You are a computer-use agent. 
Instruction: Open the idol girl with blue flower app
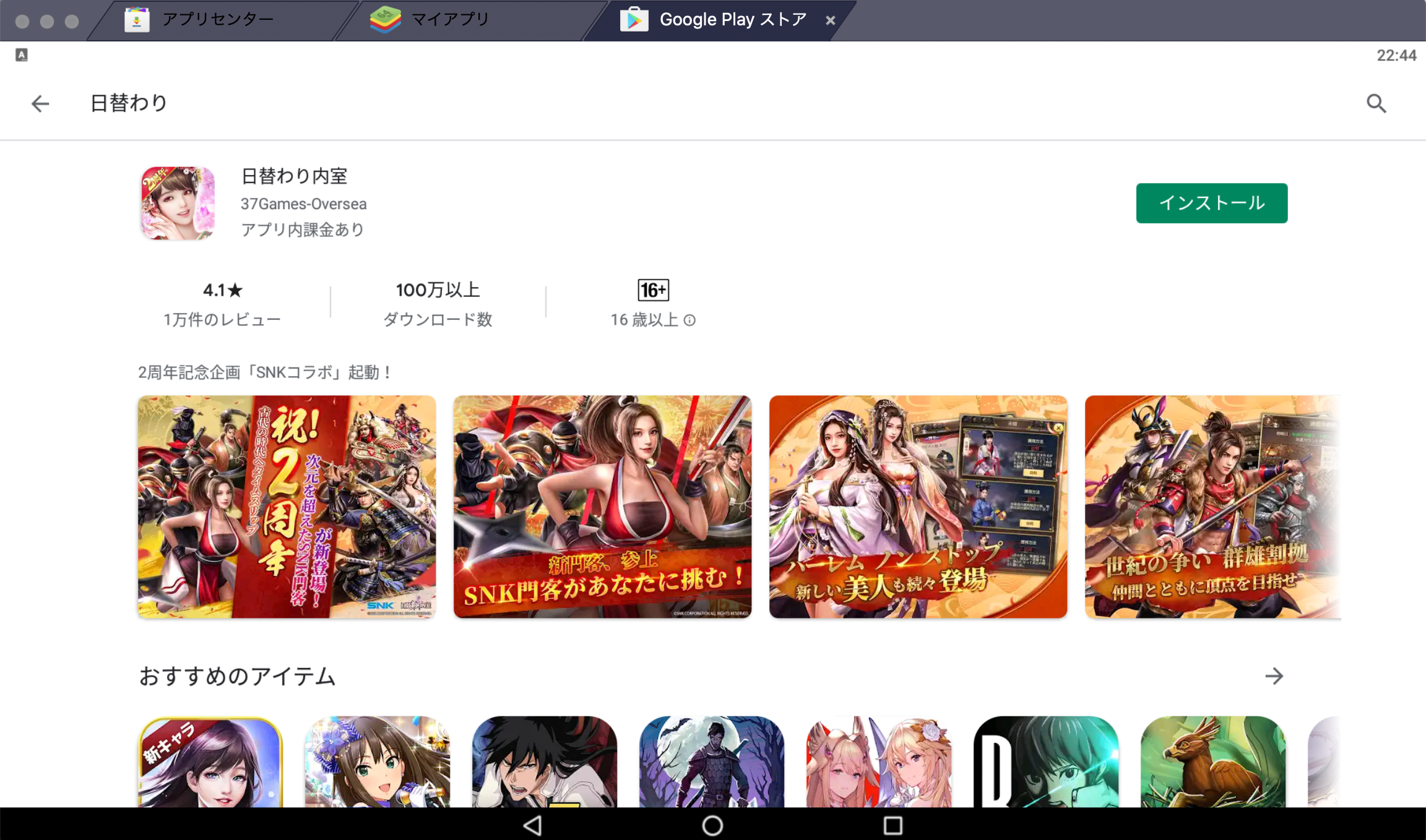click(x=378, y=762)
